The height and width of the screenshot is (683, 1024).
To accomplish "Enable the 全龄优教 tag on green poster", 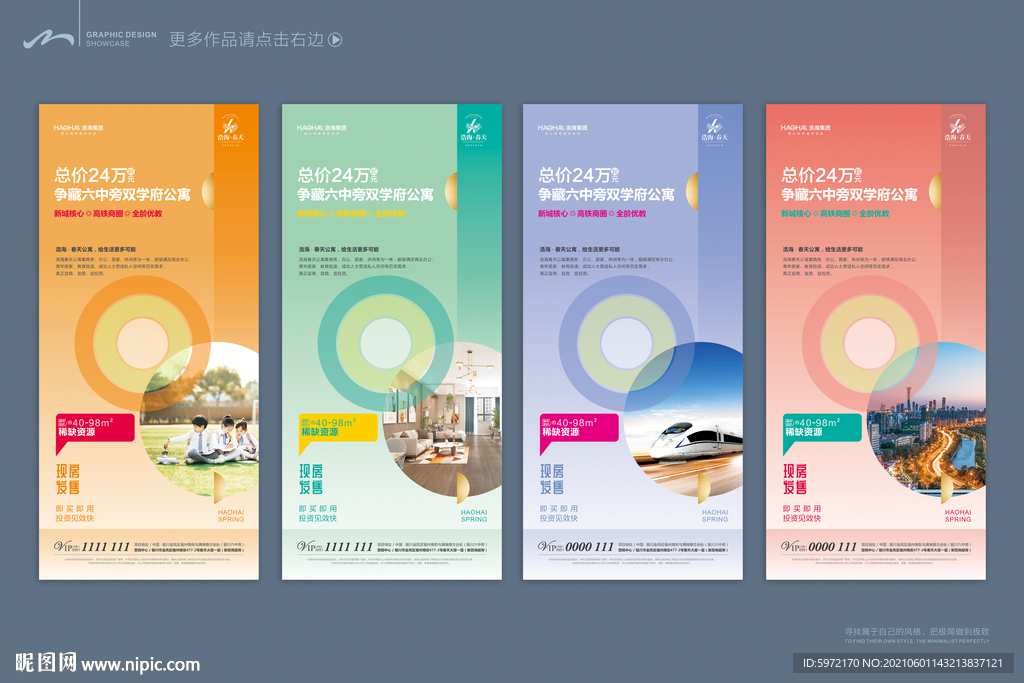I will pyautogui.click(x=390, y=213).
